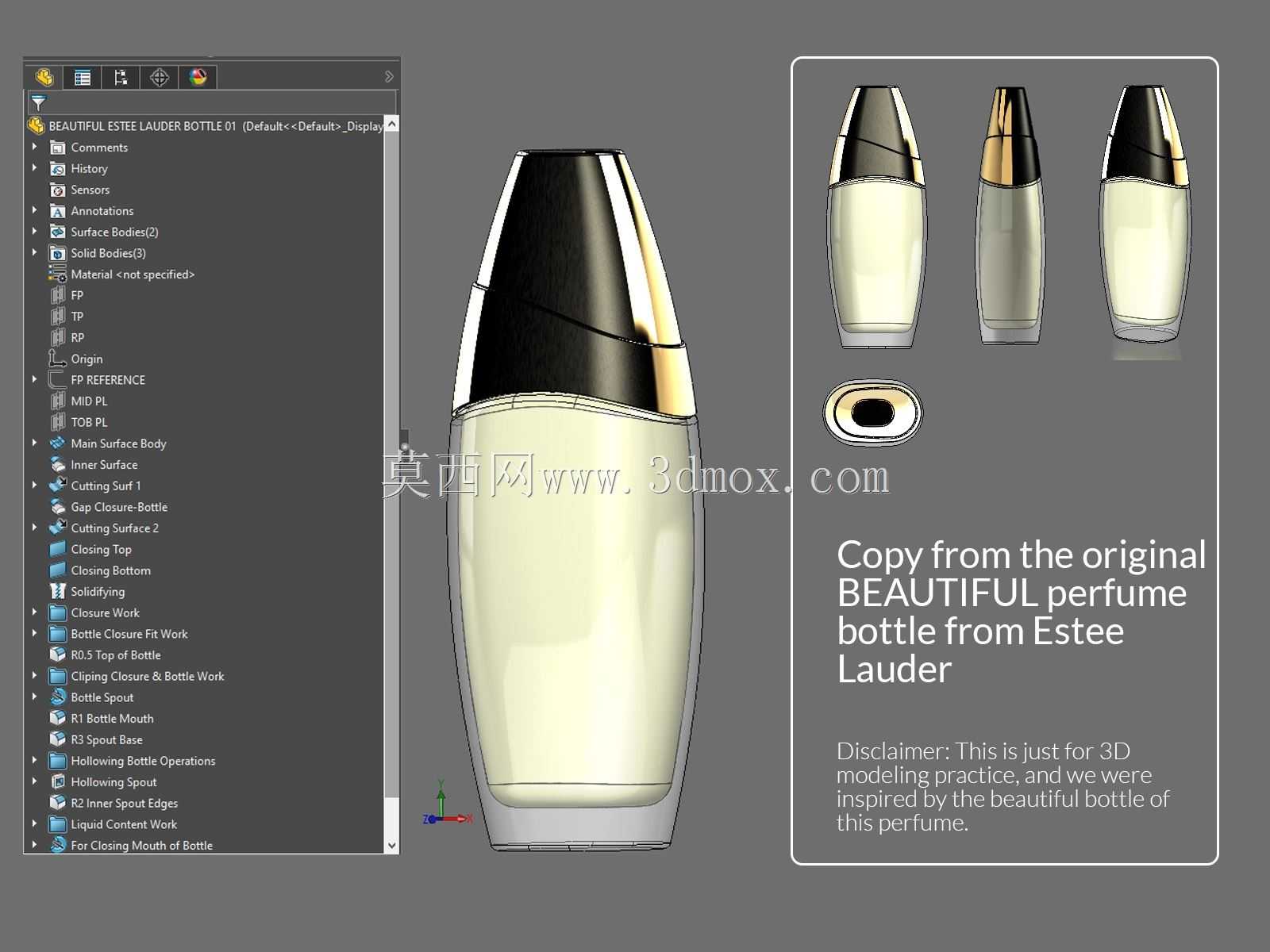Viewport: 1270px width, 952px height.
Task: Click the Main Surface Body loft icon
Action: coord(57,443)
